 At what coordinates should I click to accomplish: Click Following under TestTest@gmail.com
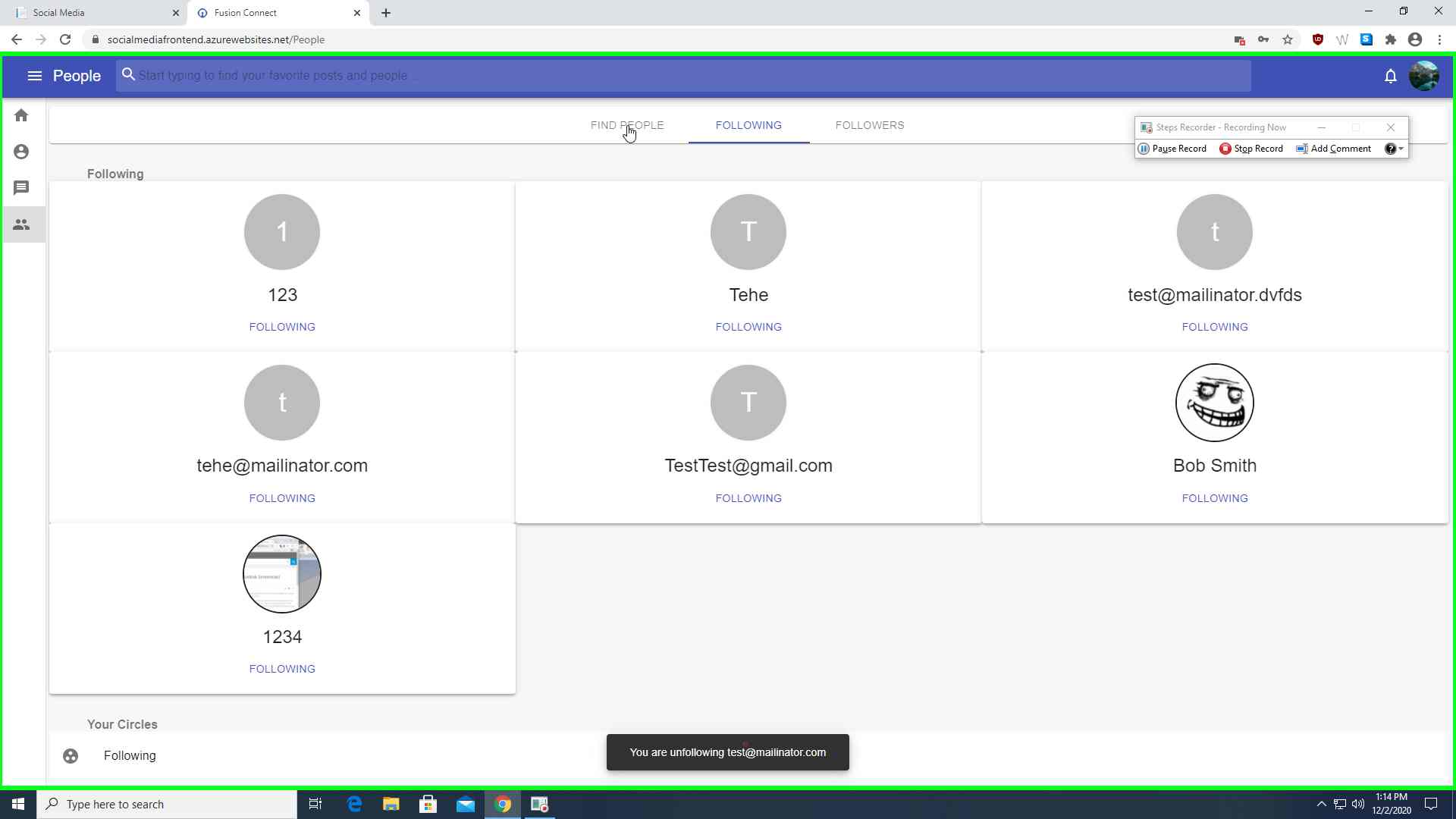748,498
